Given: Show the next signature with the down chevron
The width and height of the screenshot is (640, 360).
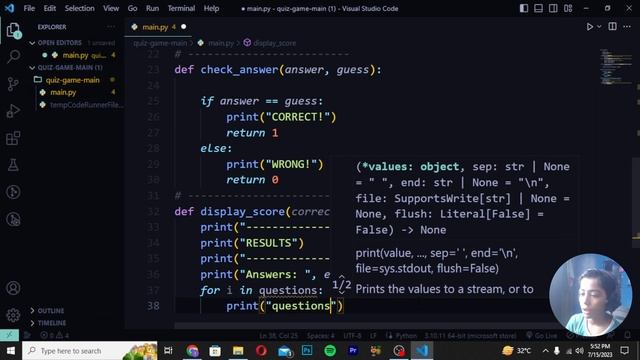Looking at the screenshot, I should [x=342, y=292].
